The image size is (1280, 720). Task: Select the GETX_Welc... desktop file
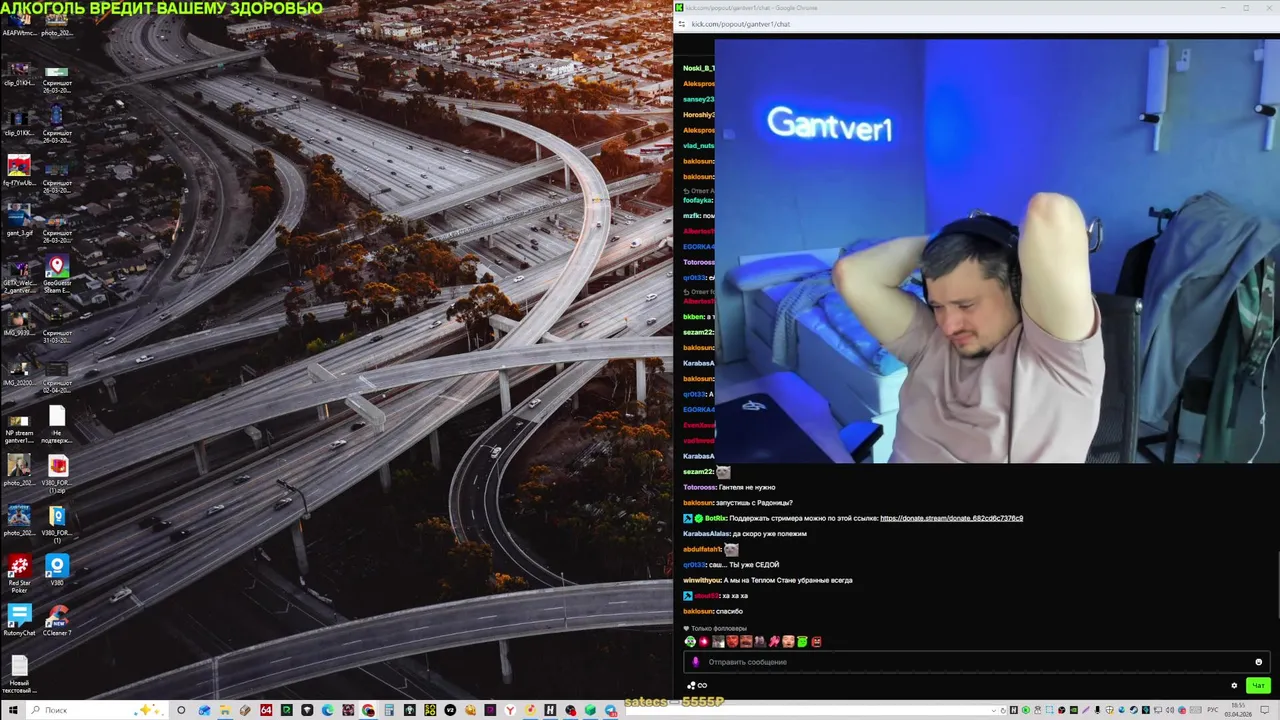point(19,275)
